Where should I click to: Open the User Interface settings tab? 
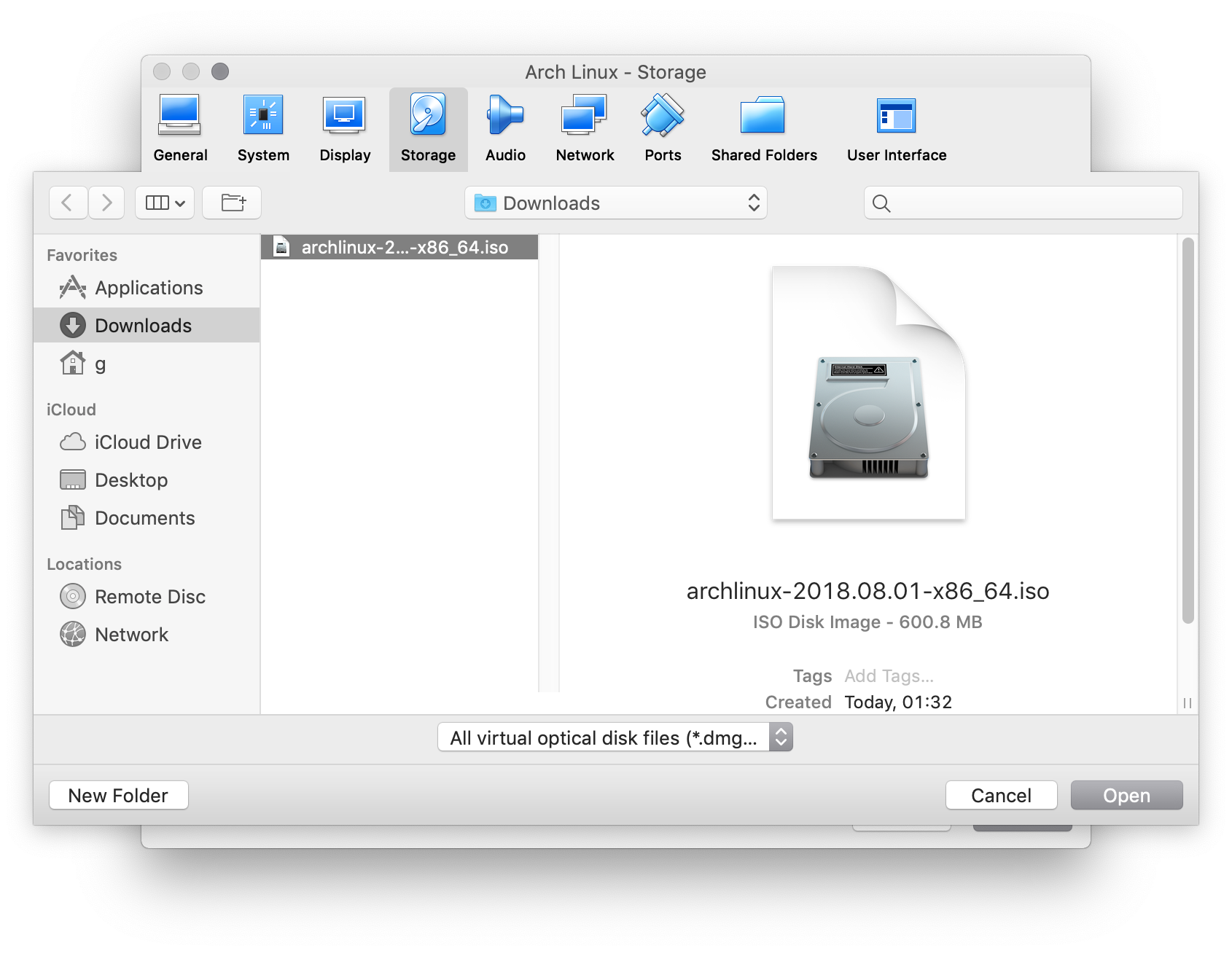click(897, 130)
